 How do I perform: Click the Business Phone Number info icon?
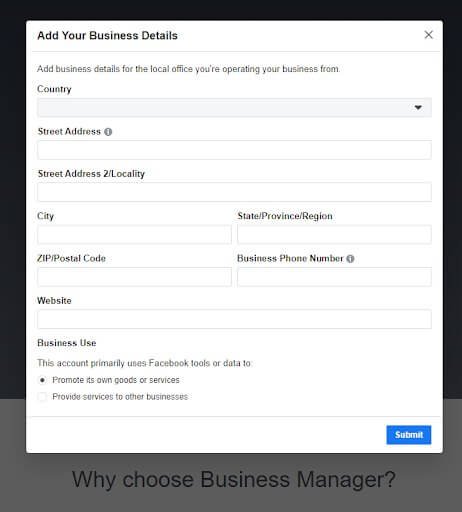click(x=350, y=259)
